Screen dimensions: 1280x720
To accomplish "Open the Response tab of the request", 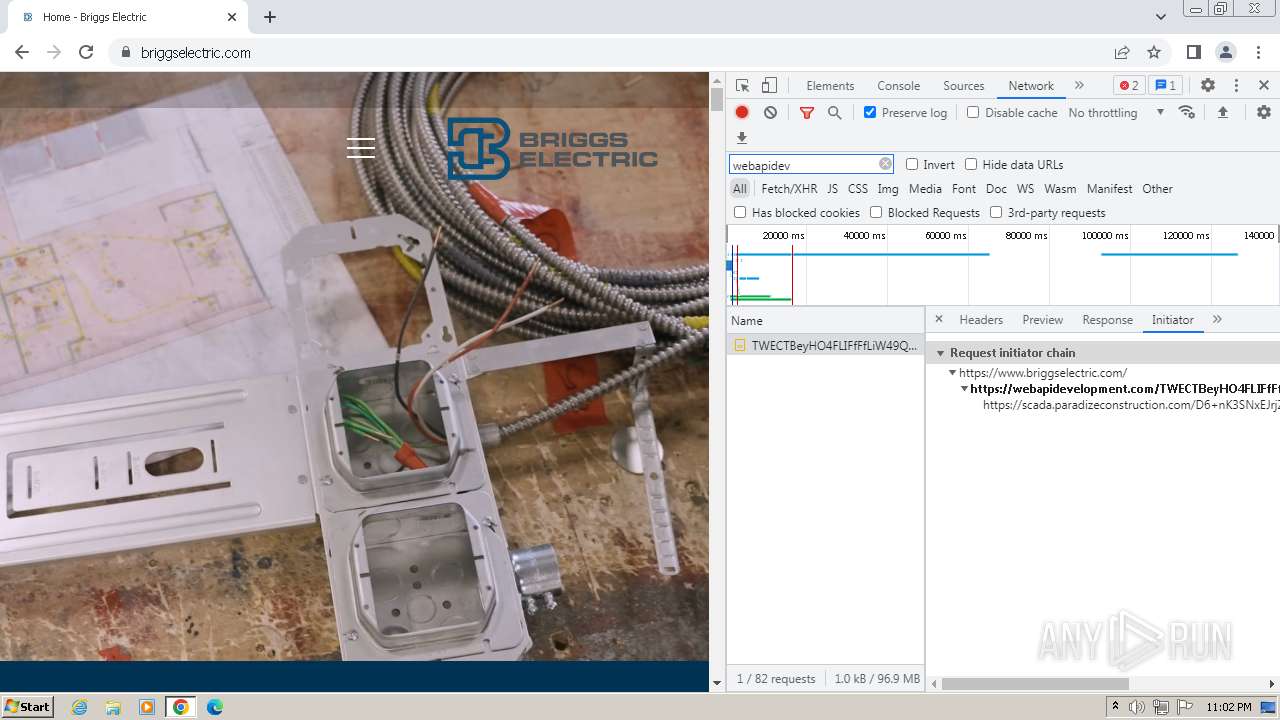I will (x=1107, y=320).
